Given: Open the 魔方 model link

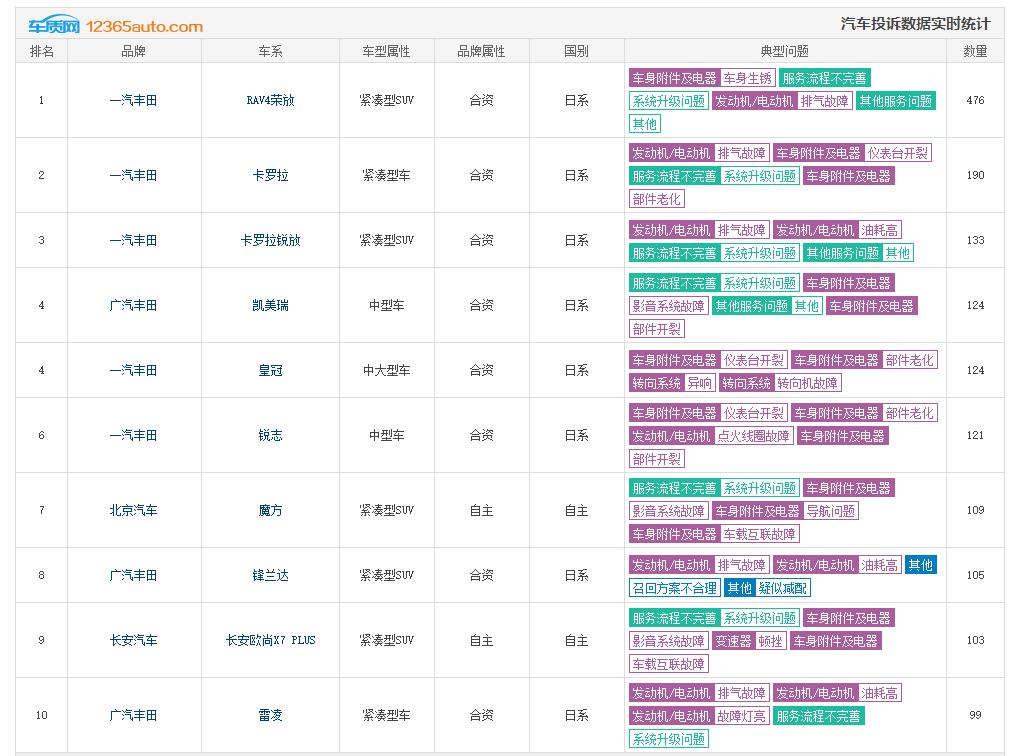Looking at the screenshot, I should click(x=270, y=510).
